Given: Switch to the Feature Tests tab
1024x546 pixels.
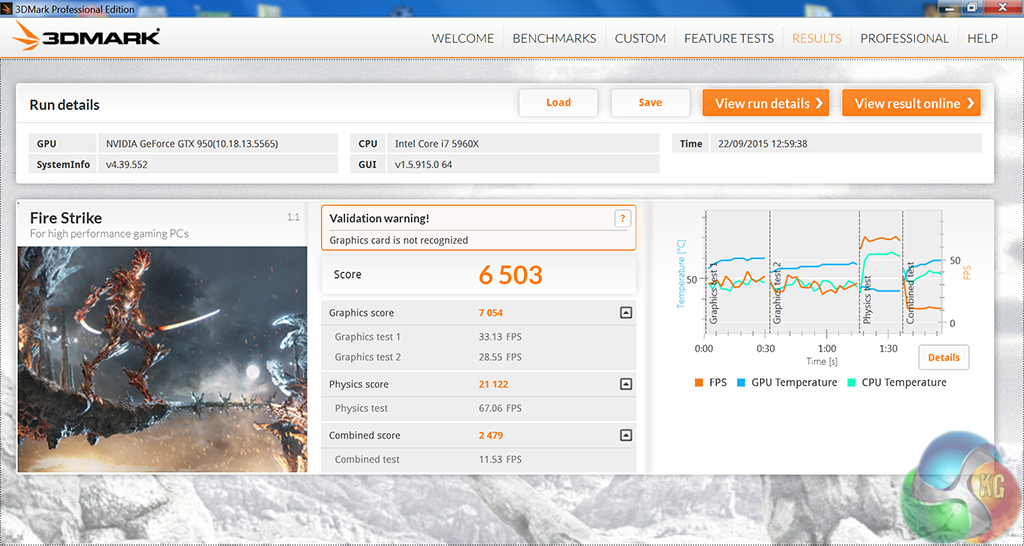Looking at the screenshot, I should point(728,38).
